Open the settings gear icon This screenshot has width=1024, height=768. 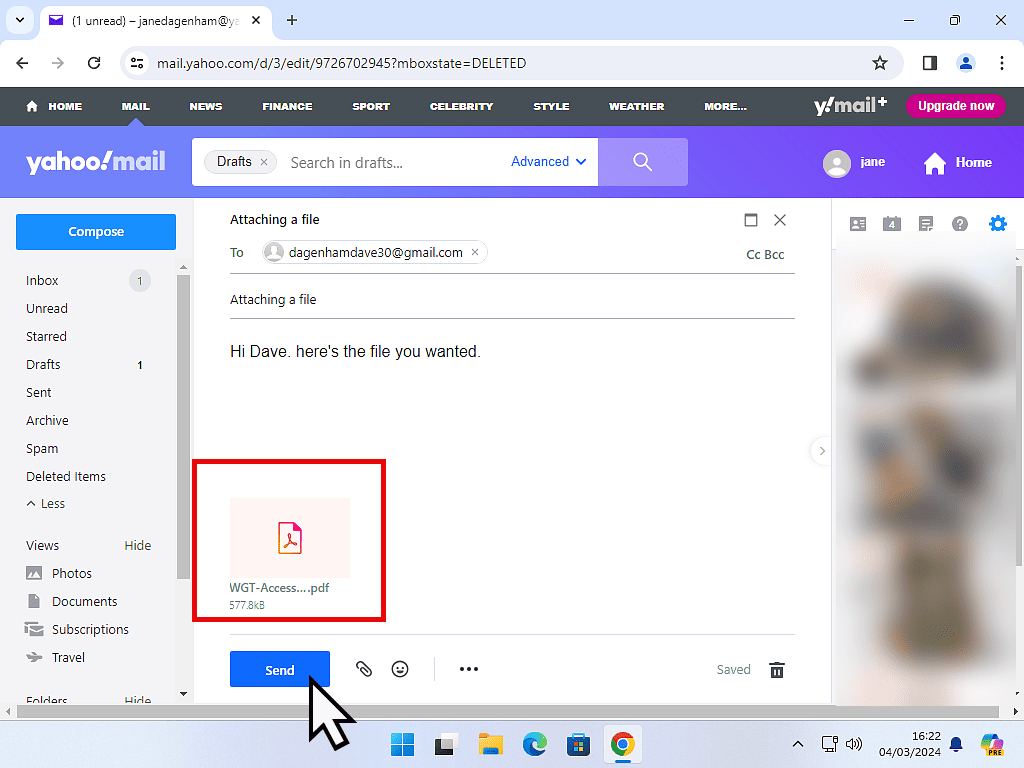(x=997, y=224)
